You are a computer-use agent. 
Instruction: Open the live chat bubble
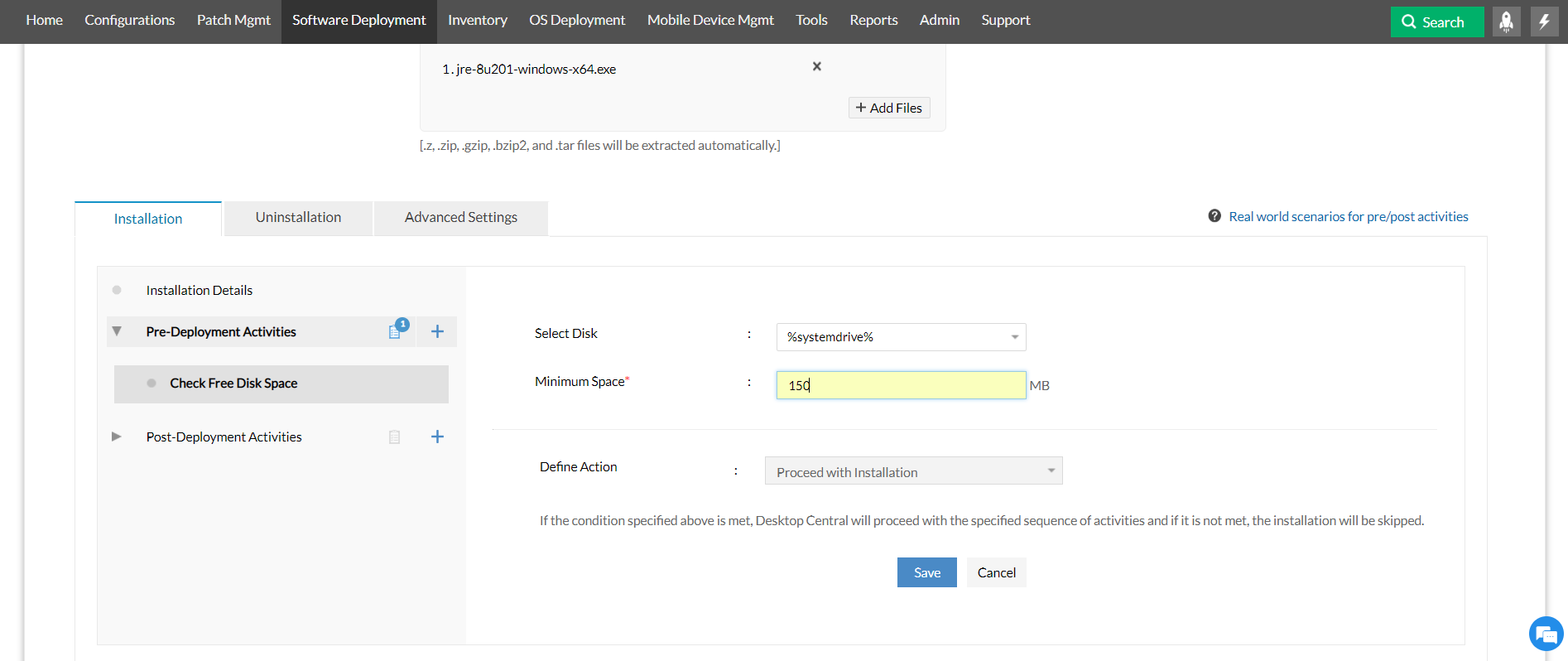1545,634
